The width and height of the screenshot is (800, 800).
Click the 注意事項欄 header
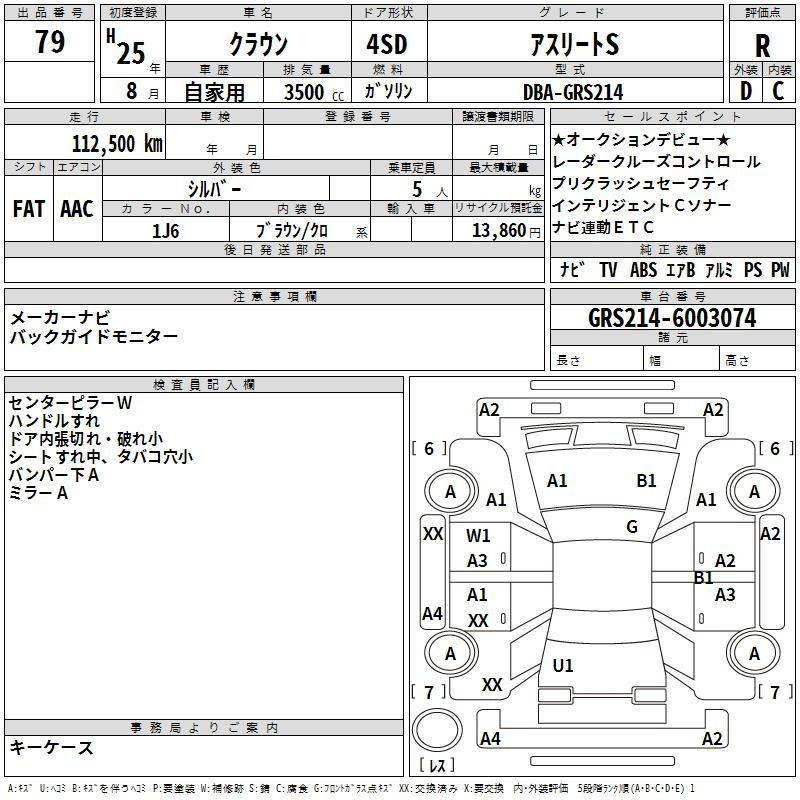274,296
